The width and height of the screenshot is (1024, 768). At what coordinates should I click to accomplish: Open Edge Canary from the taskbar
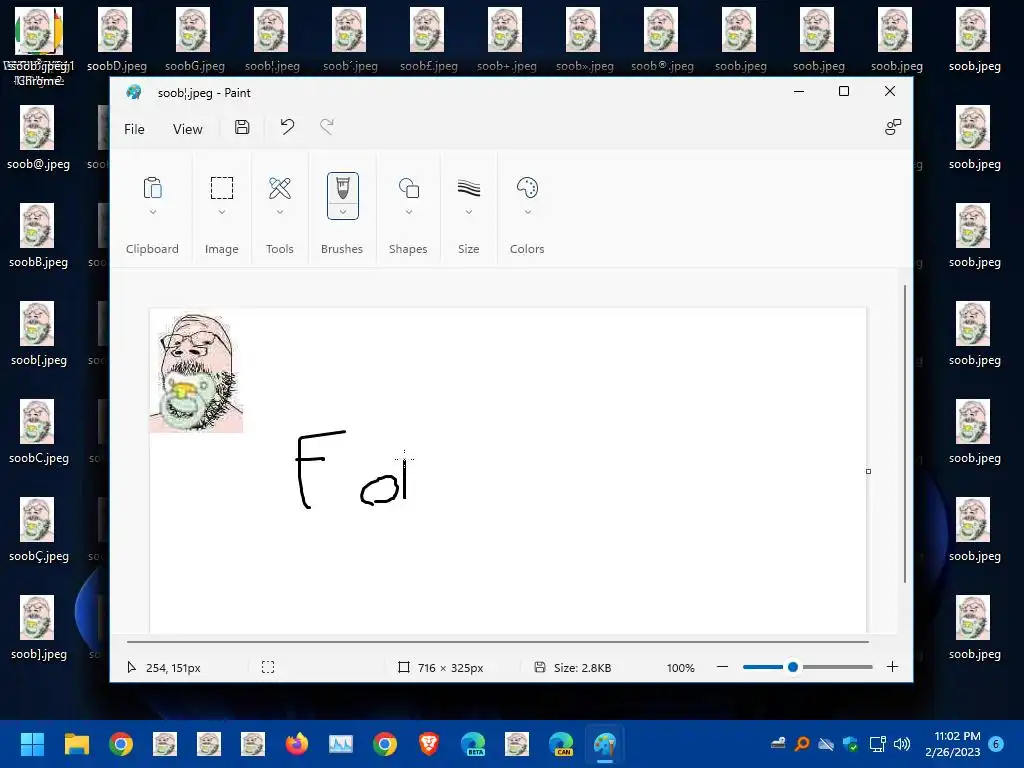point(561,744)
